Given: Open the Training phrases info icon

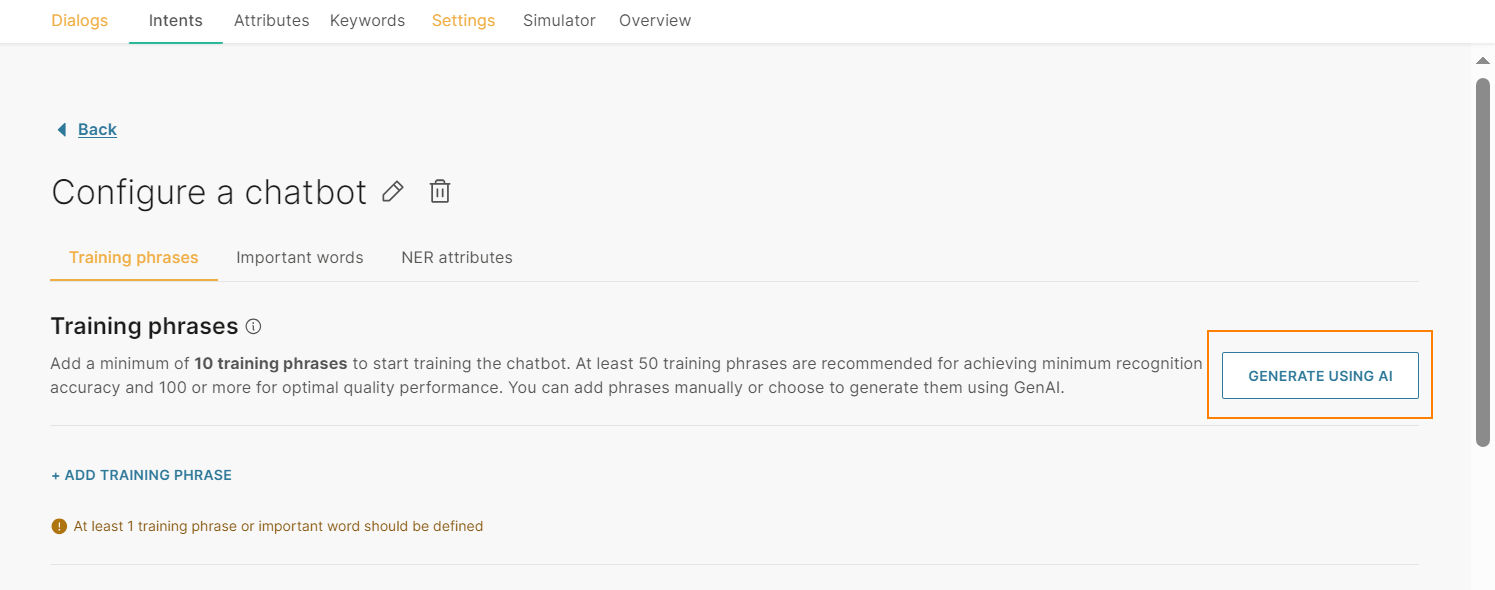Looking at the screenshot, I should click(x=253, y=326).
